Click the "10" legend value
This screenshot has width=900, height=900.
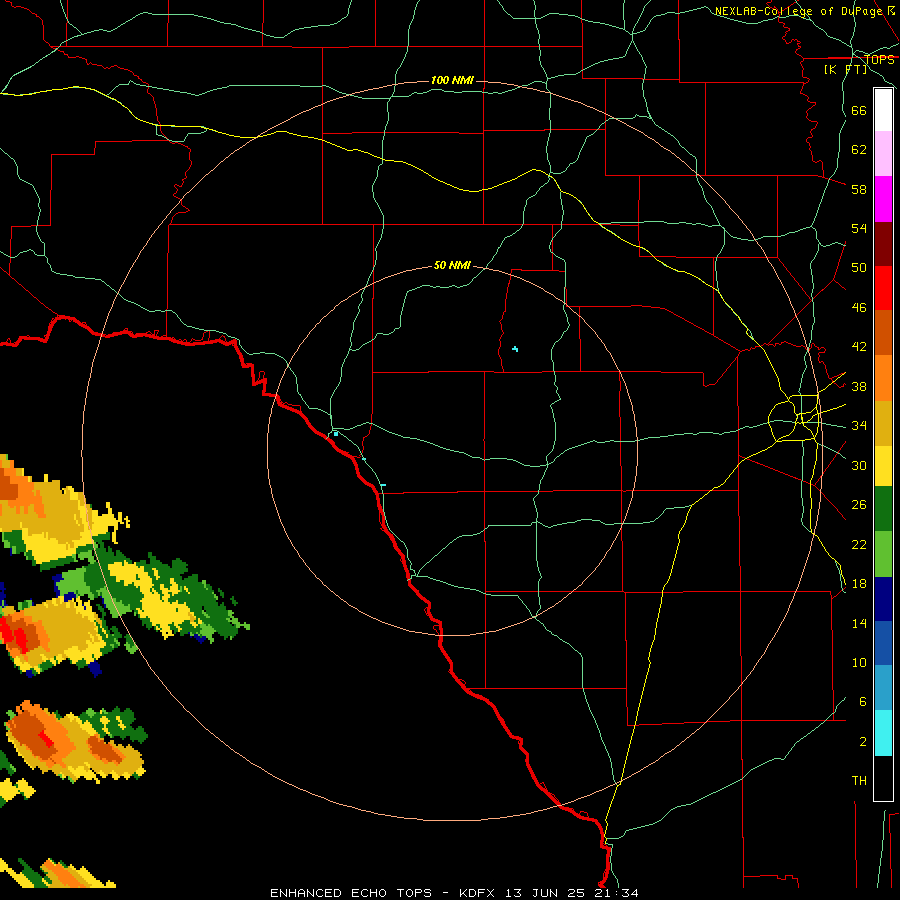(x=859, y=662)
